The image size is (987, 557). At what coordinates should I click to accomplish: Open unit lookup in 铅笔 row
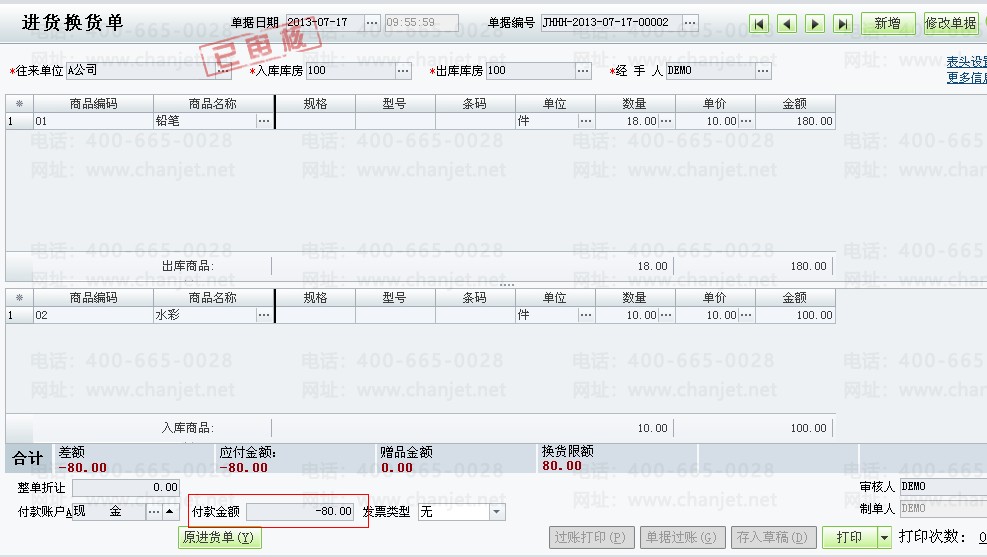[586, 121]
